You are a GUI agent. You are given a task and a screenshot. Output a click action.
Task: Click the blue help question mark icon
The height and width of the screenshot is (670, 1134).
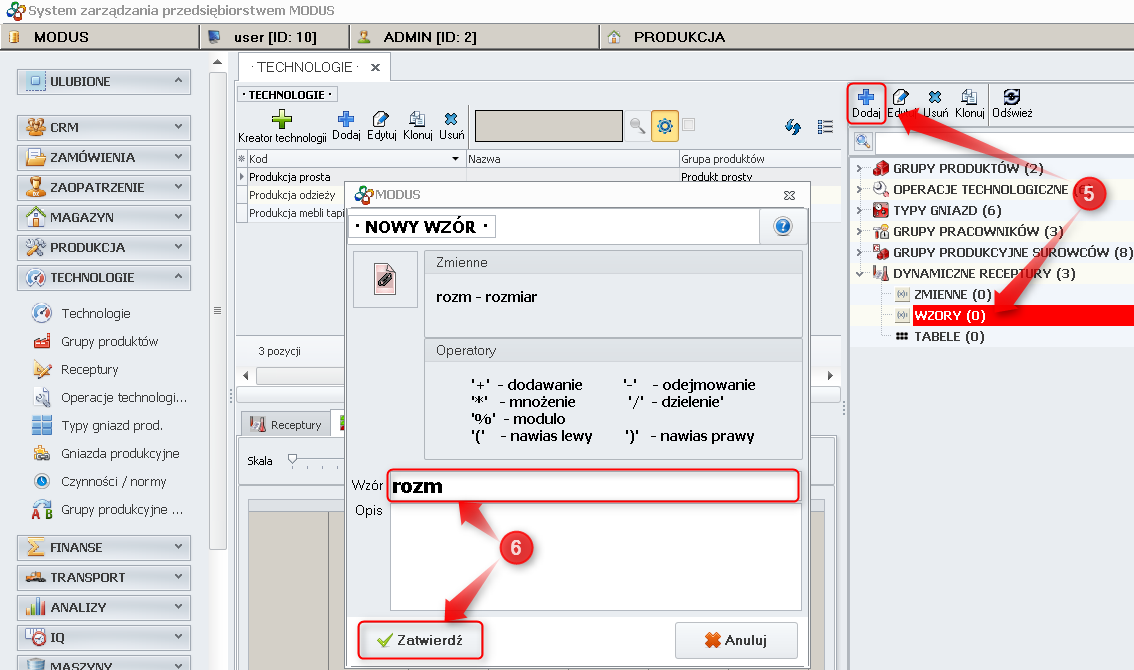click(x=783, y=227)
